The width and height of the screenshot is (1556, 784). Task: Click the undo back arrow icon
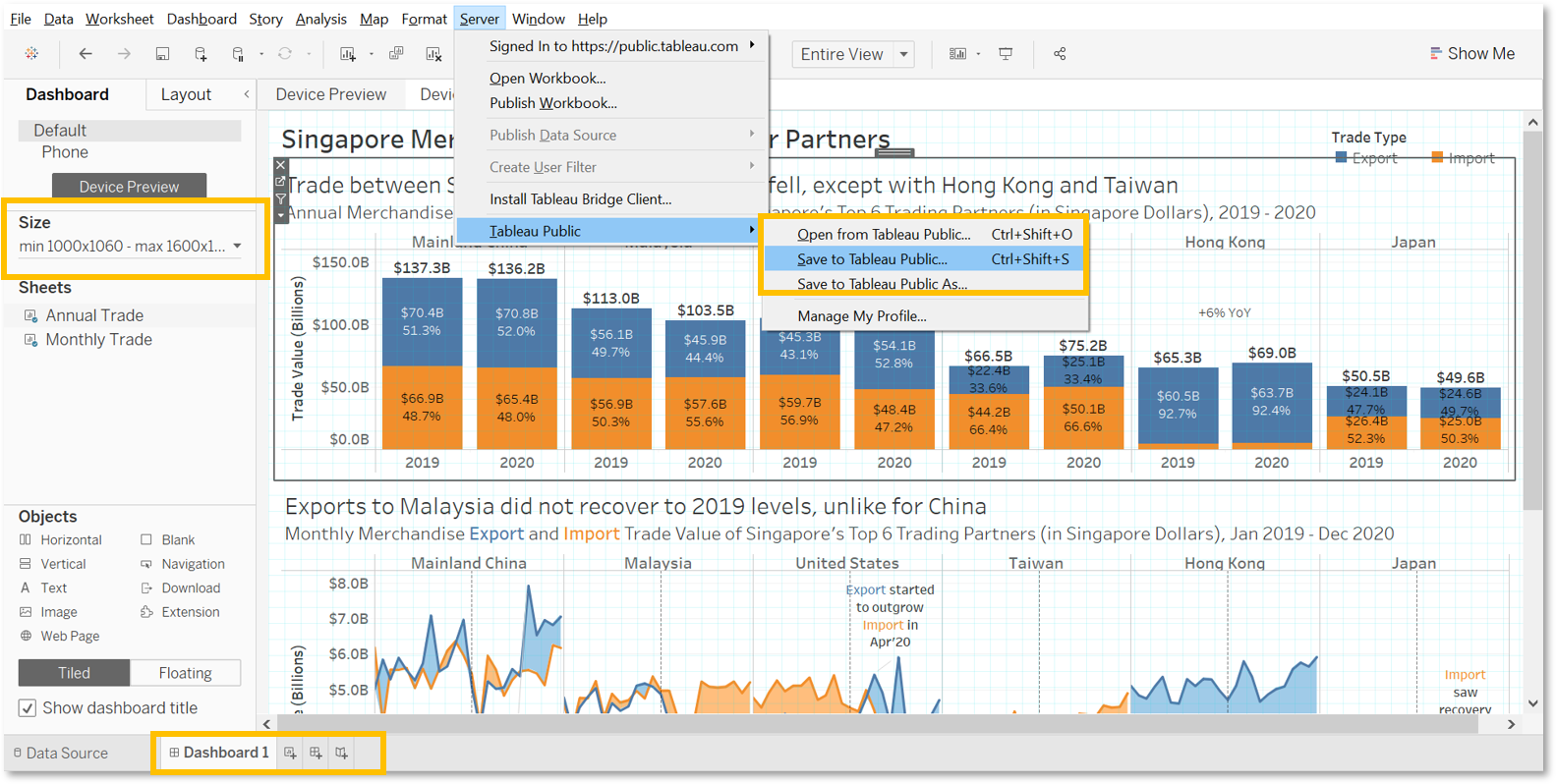86,54
